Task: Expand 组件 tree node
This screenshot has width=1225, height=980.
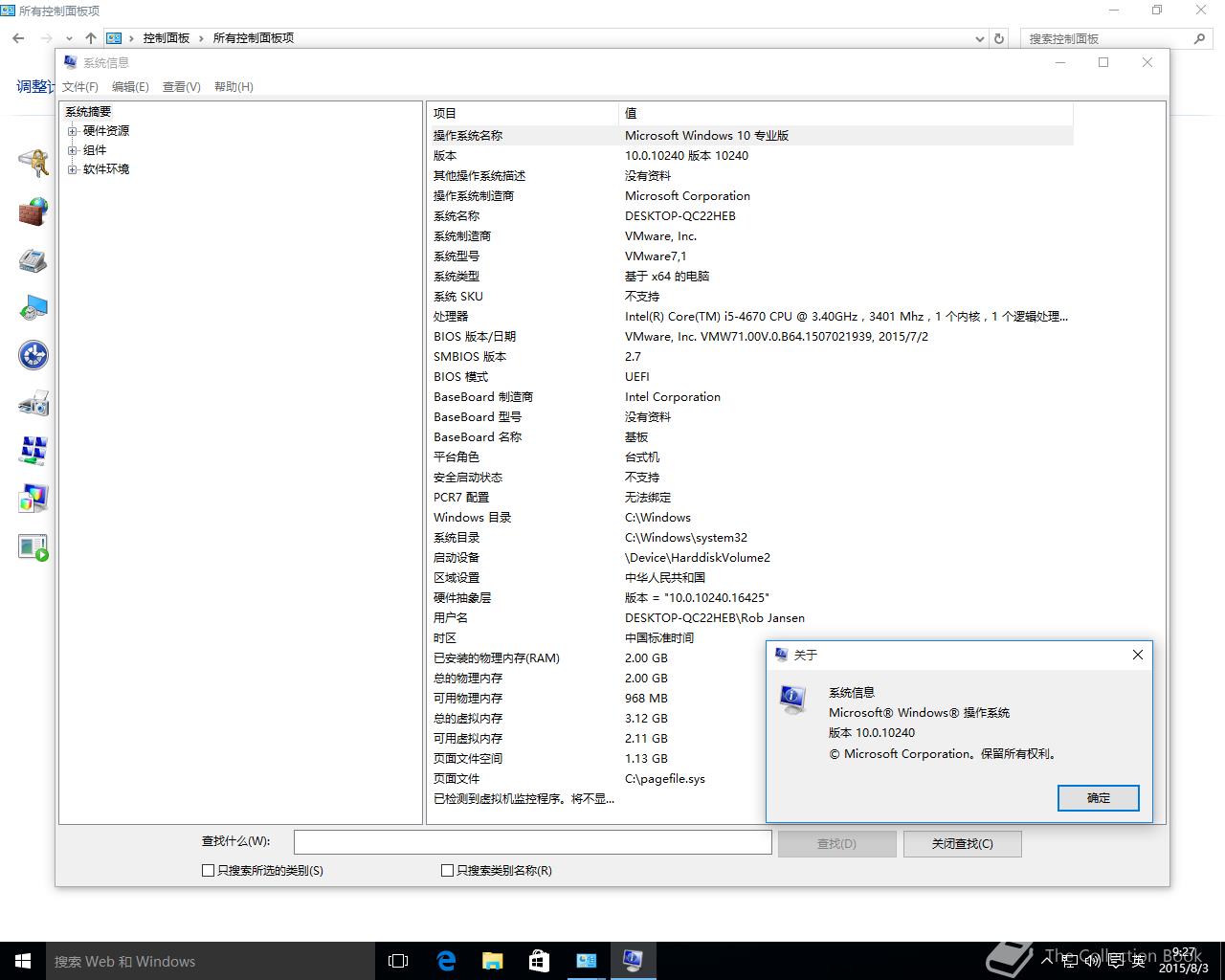Action: [72, 150]
